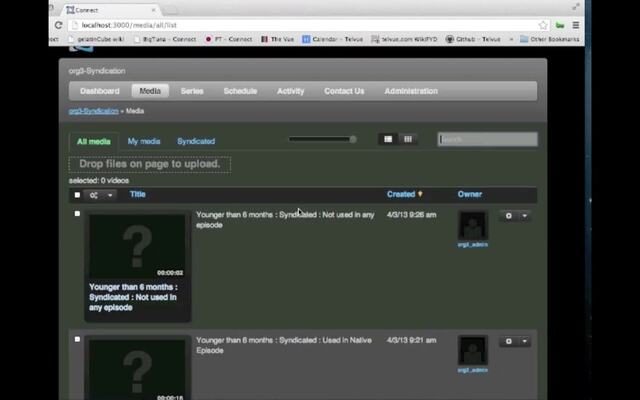Open bulk actions gear dropdown in header

tap(100, 195)
